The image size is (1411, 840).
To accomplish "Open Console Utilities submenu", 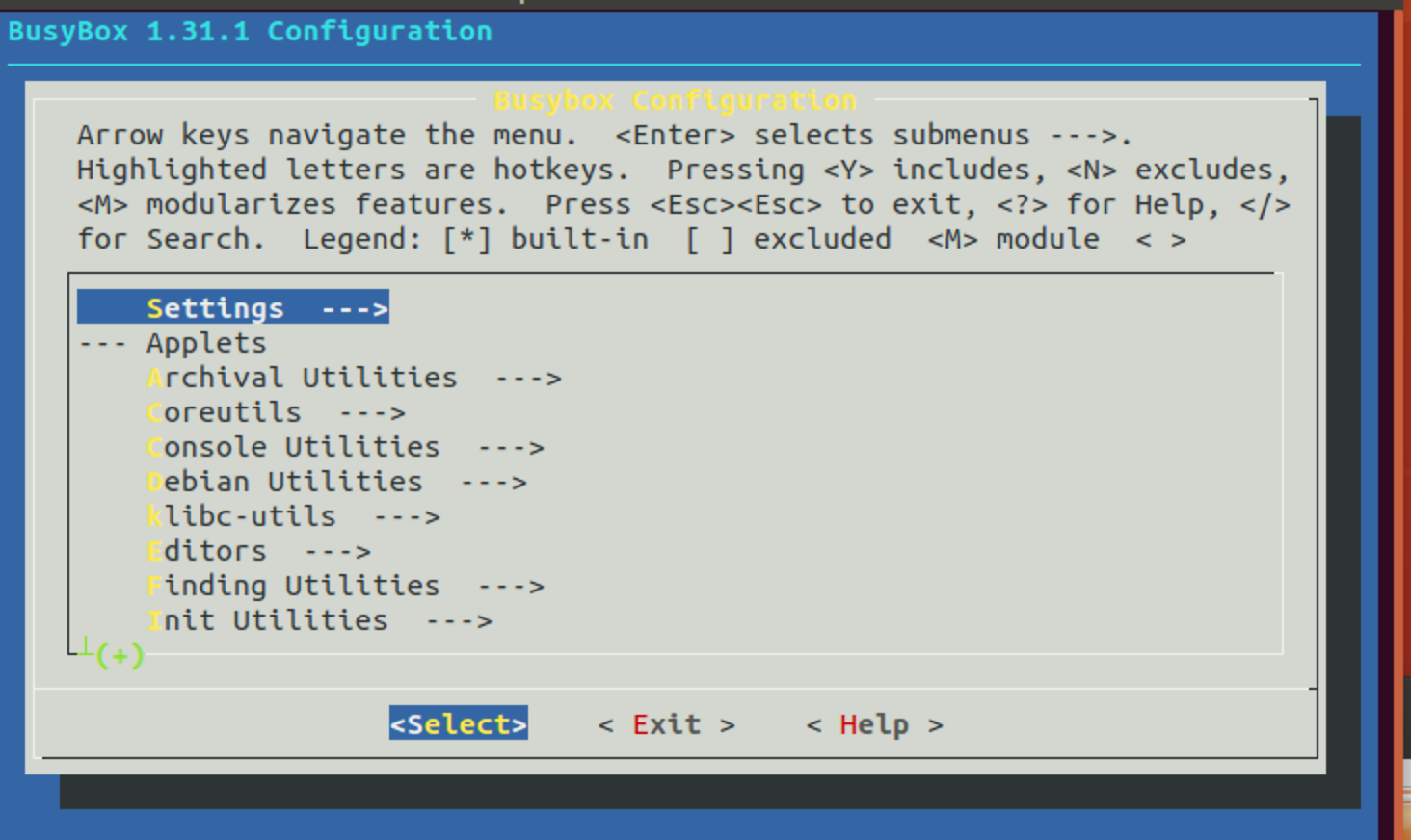I will click(345, 447).
